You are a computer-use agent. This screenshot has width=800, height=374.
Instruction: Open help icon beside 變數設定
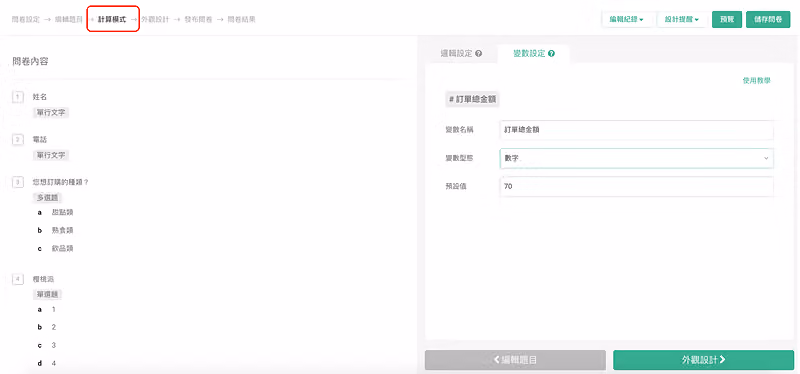click(551, 54)
